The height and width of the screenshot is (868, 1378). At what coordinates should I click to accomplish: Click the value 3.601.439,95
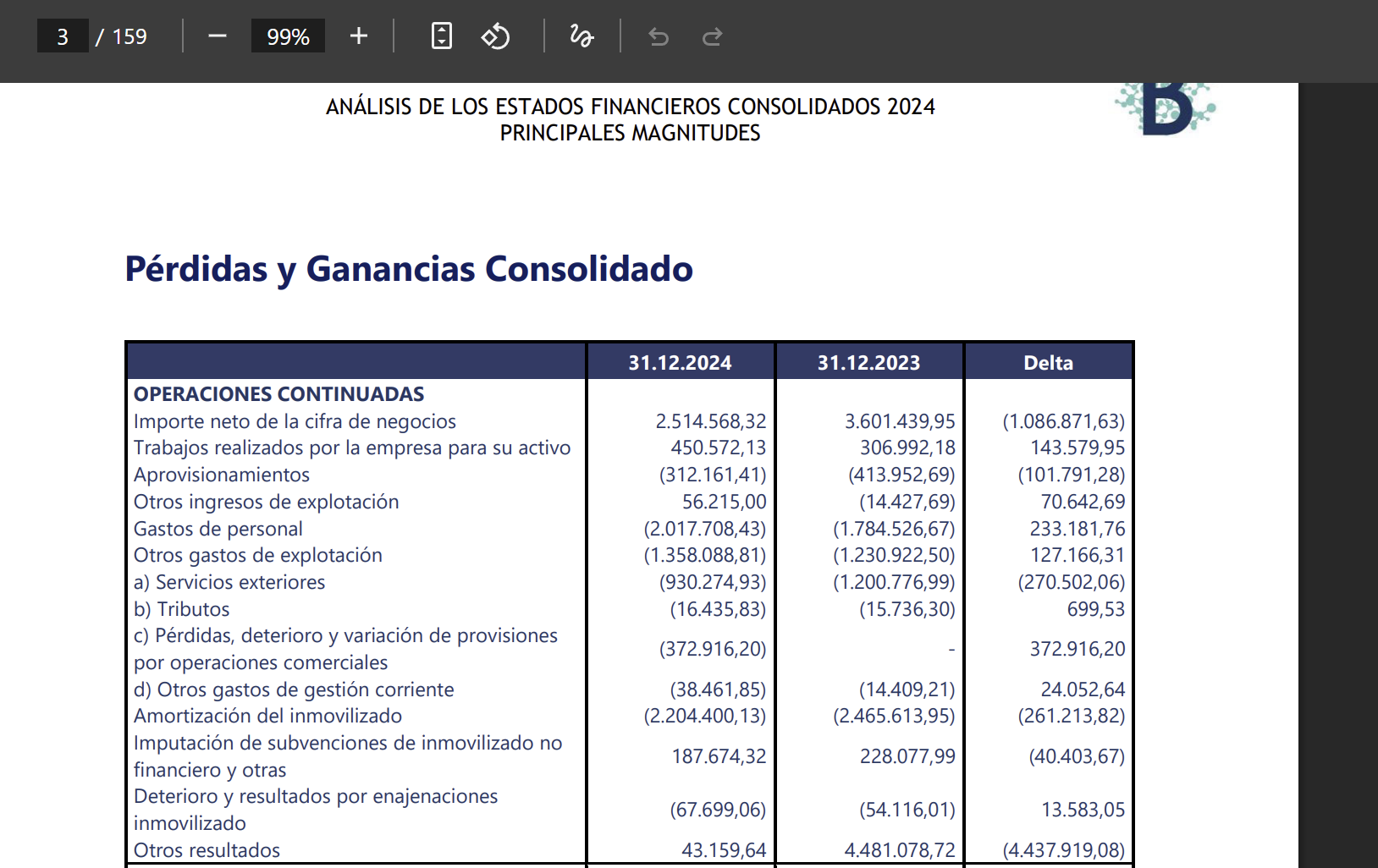click(900, 421)
